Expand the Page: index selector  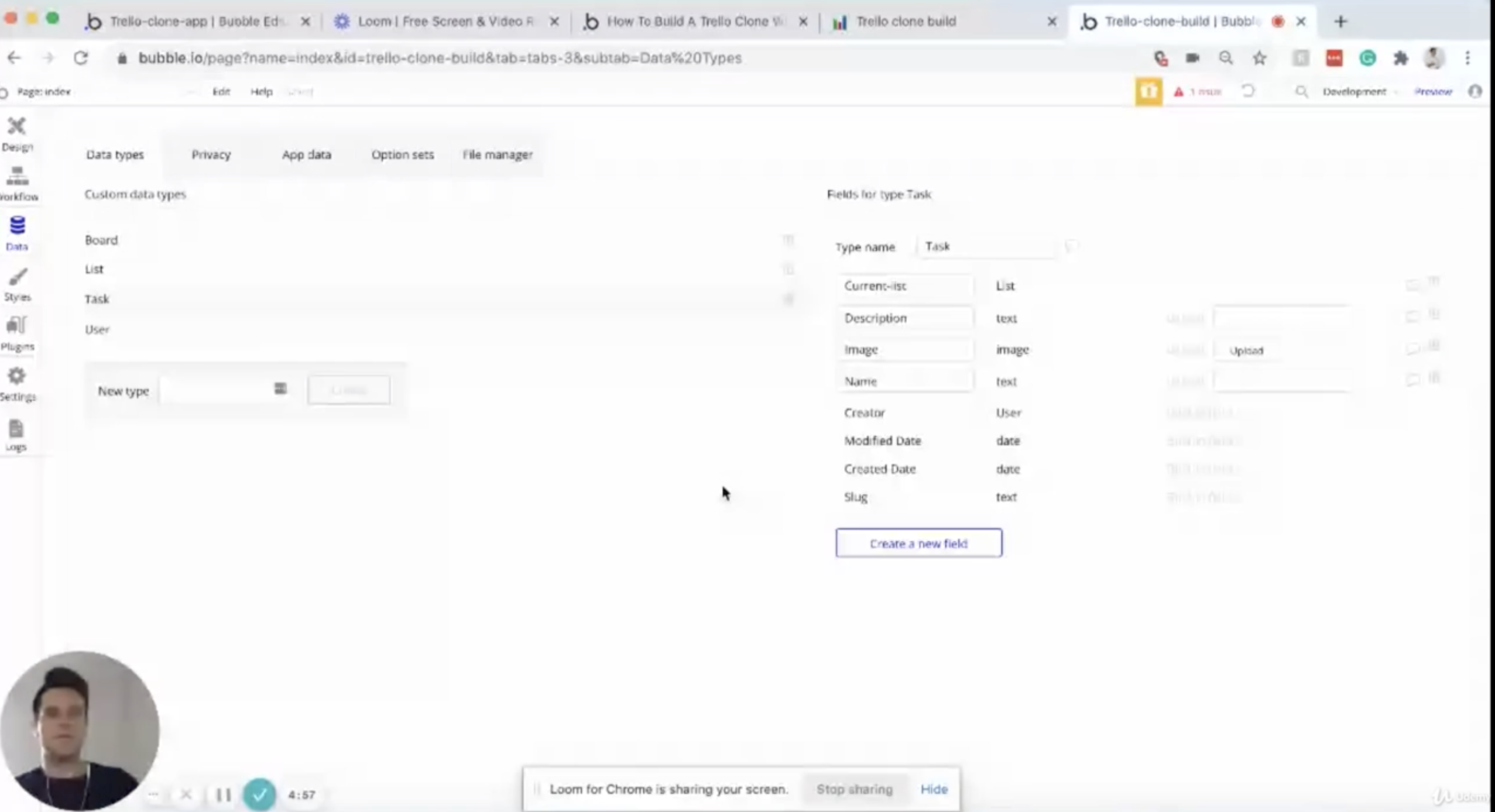tap(44, 91)
